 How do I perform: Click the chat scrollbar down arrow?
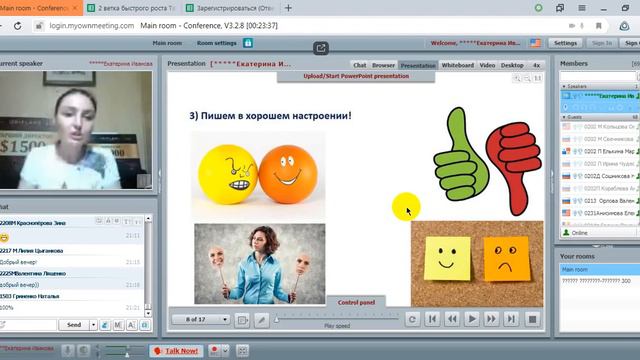click(x=148, y=313)
